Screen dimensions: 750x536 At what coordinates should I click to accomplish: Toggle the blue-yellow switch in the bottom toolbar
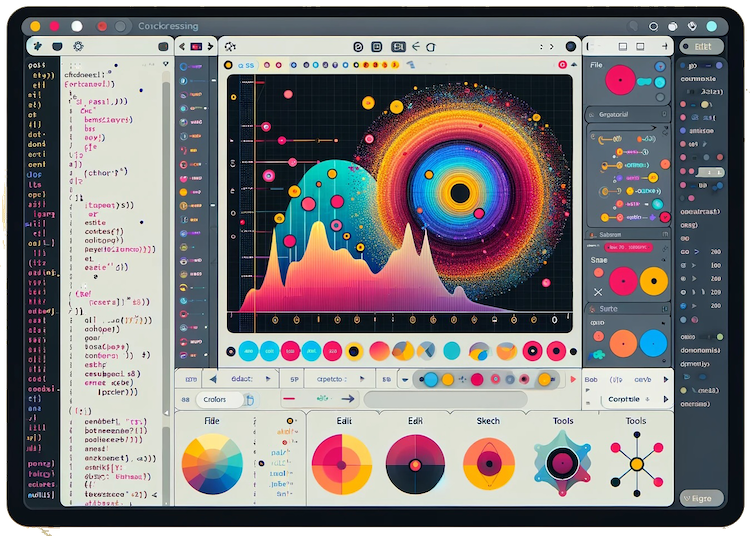pyautogui.click(x=438, y=379)
